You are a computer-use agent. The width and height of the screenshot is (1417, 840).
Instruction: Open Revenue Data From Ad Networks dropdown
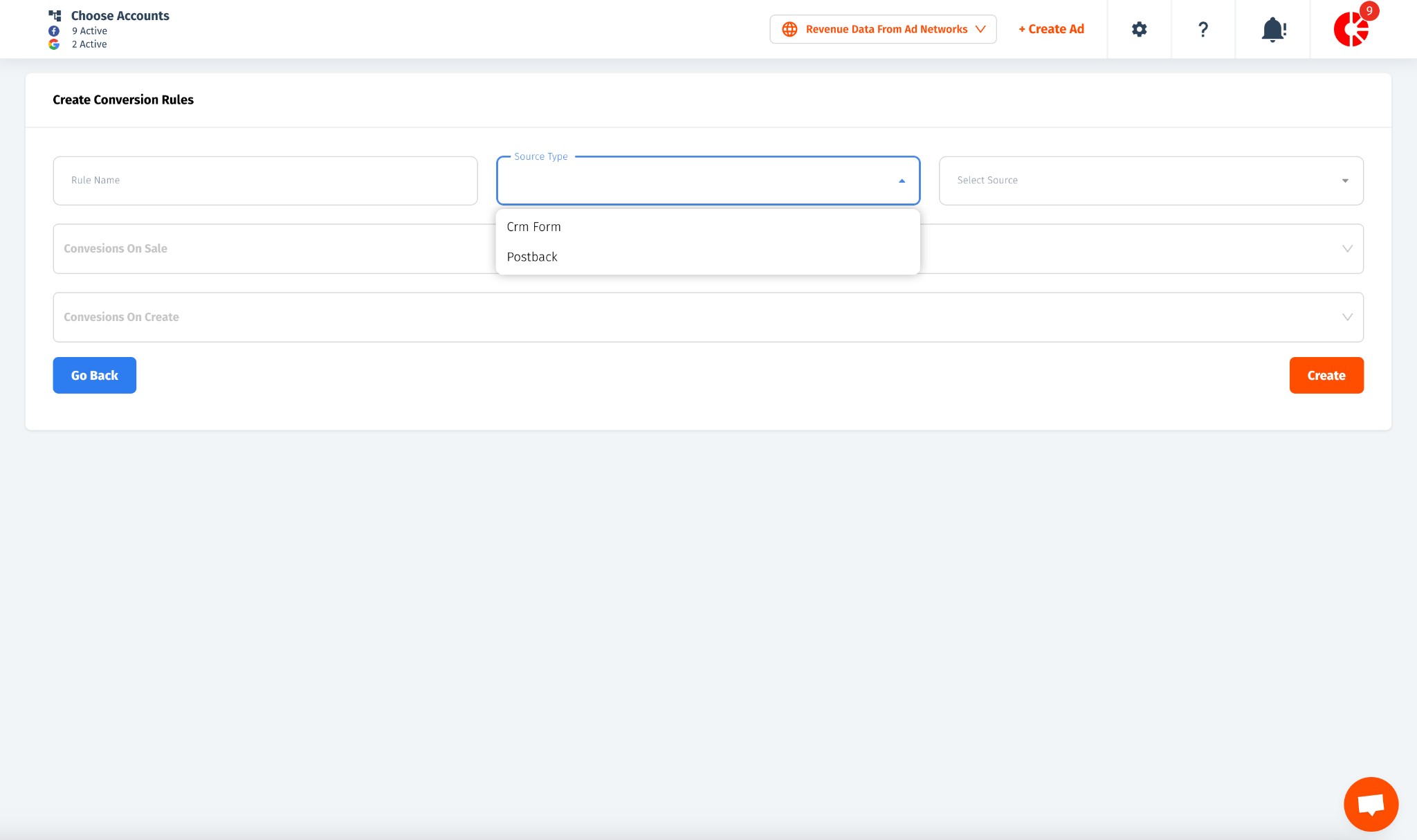pos(886,29)
